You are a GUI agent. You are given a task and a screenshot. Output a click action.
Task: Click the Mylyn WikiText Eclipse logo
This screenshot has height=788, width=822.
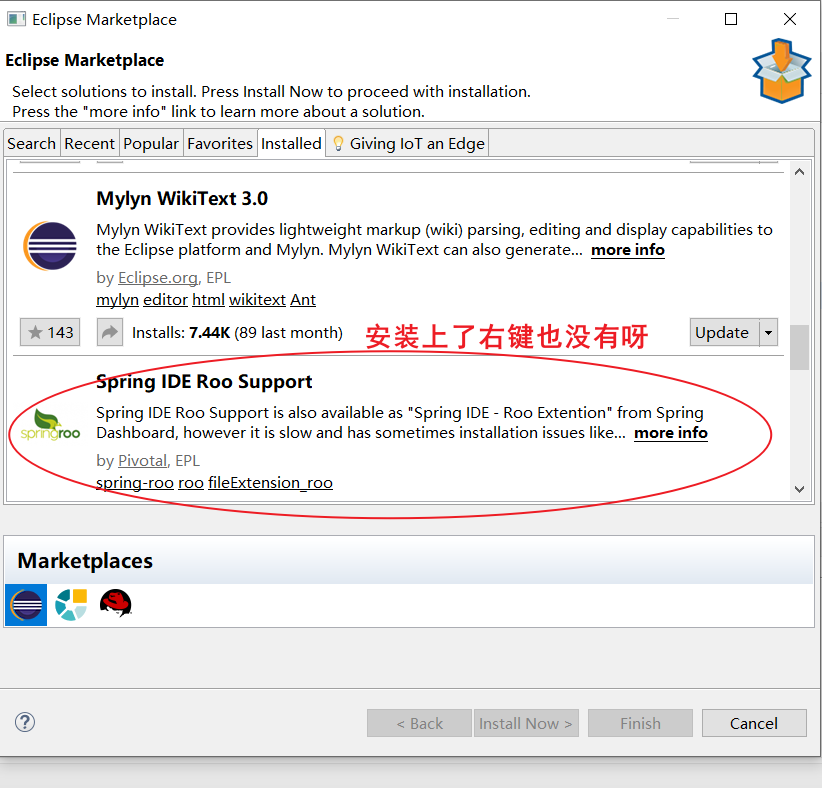(50, 245)
